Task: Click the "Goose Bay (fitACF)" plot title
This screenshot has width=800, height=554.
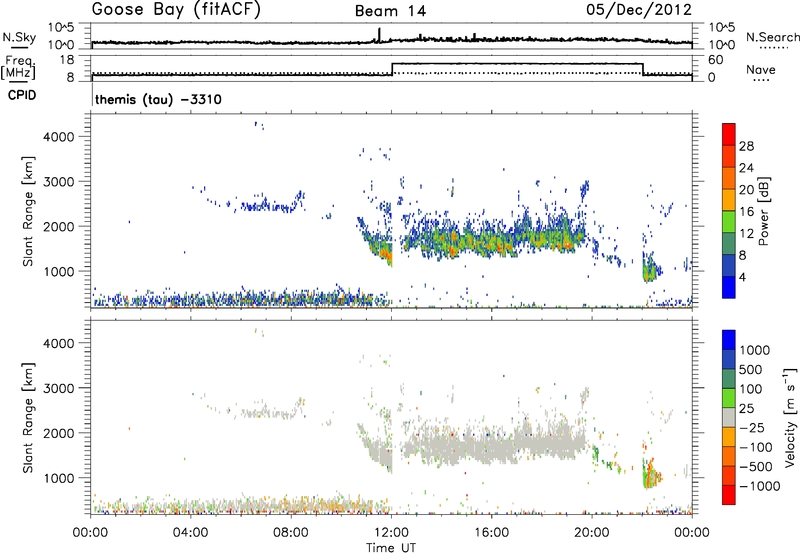Action: (176, 9)
